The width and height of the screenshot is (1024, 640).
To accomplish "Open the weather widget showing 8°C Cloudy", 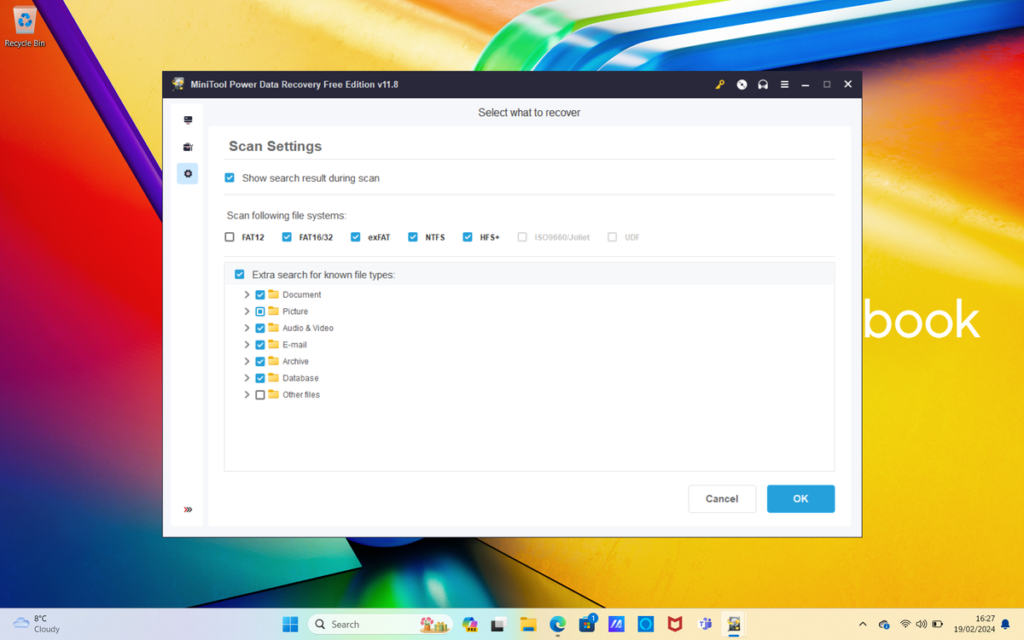I will click(x=37, y=624).
